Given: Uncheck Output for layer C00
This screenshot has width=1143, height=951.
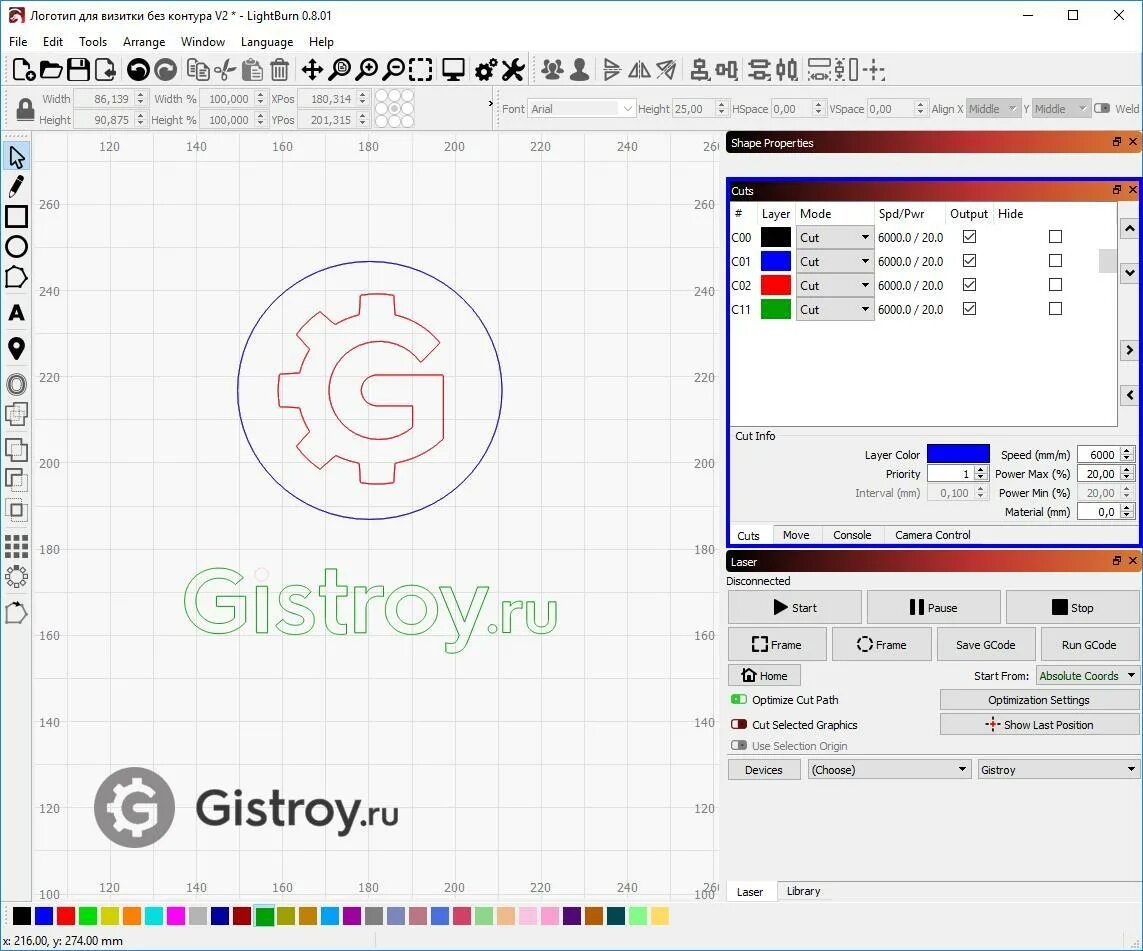Looking at the screenshot, I should click(x=969, y=237).
